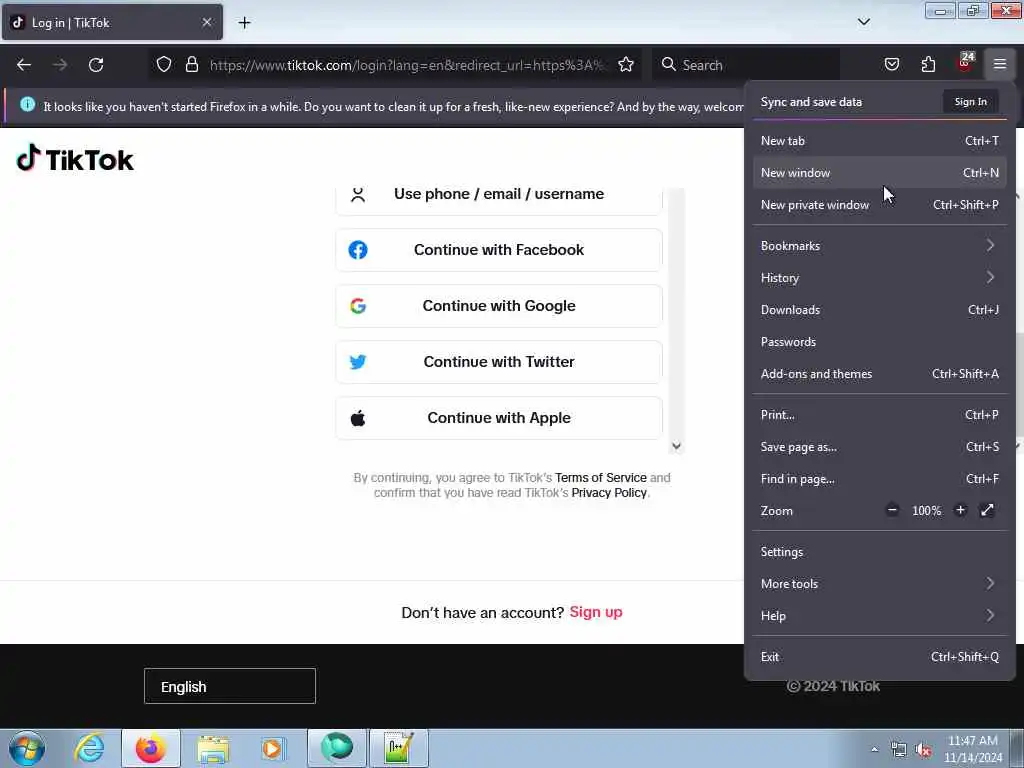Viewport: 1024px width, 768px height.
Task: Open file explorer from taskbar
Action: tap(213, 748)
